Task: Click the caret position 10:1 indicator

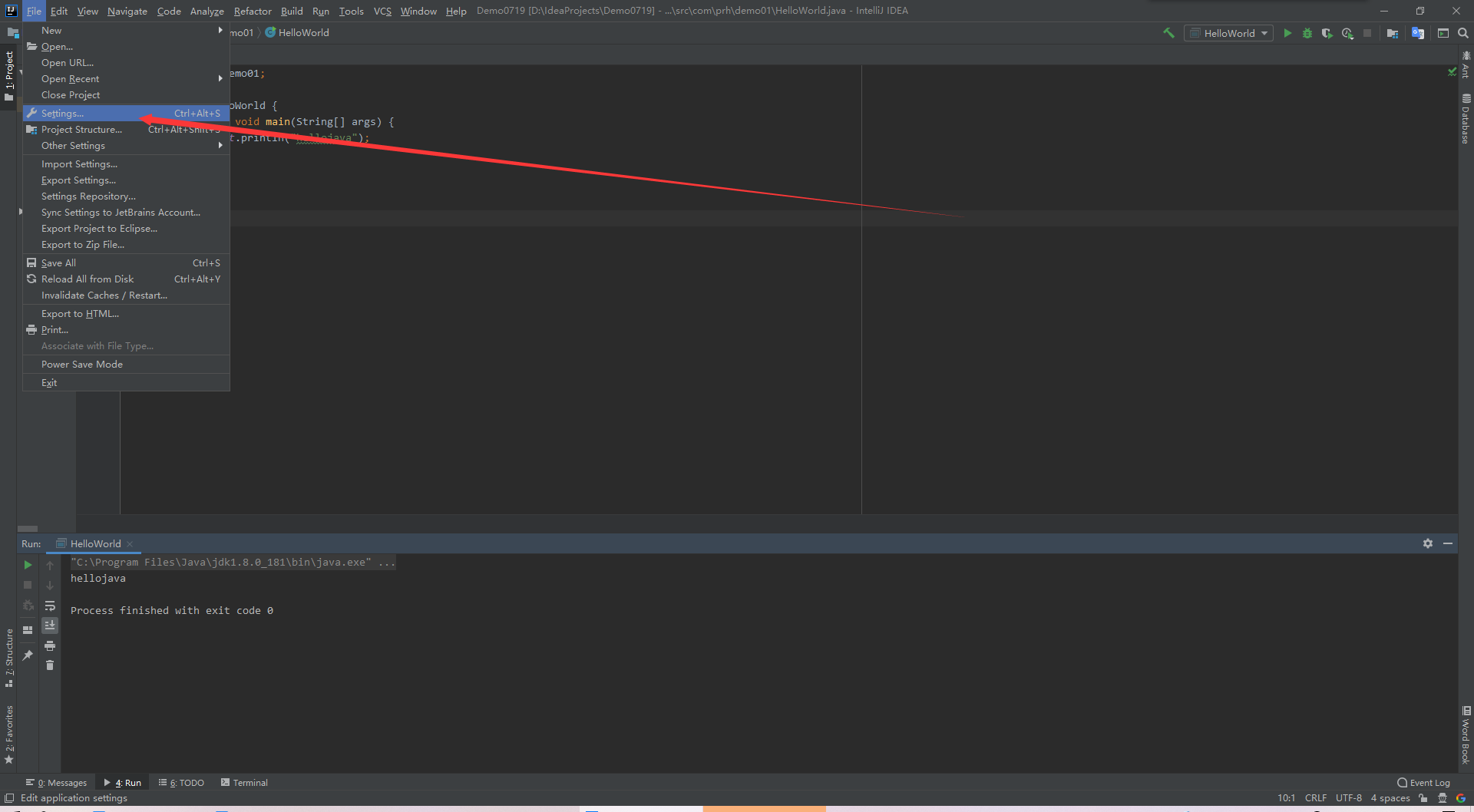Action: pos(1286,798)
